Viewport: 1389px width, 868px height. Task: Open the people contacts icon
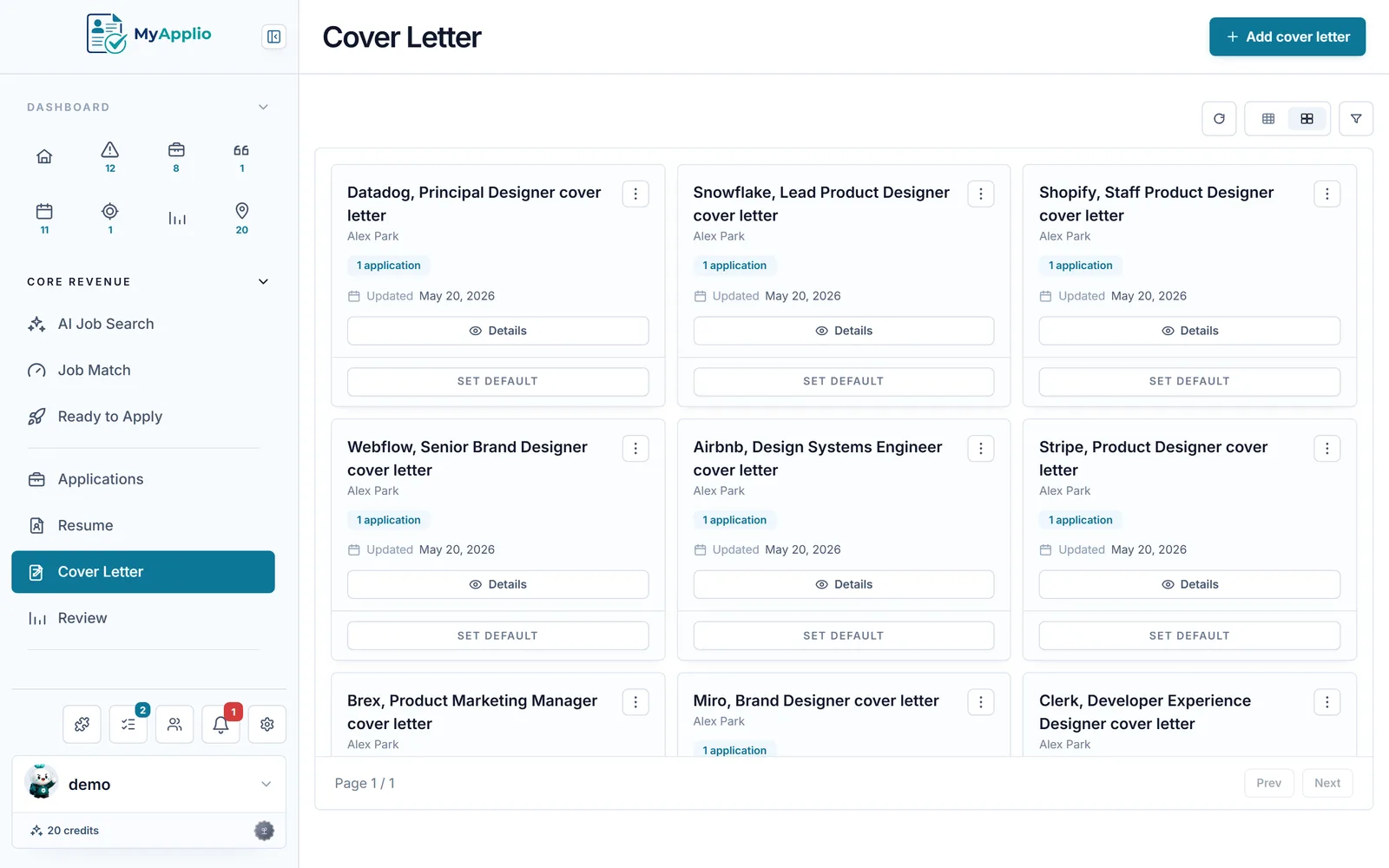tap(174, 724)
